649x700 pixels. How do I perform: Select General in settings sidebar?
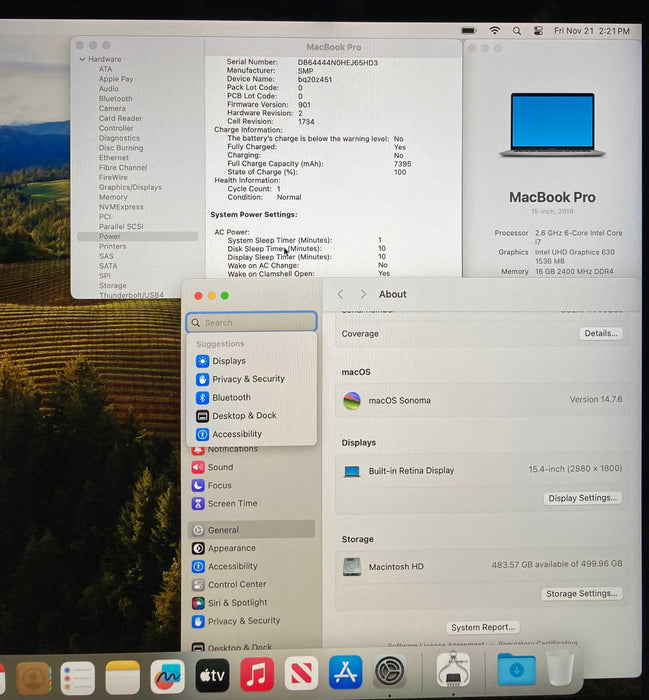251,530
